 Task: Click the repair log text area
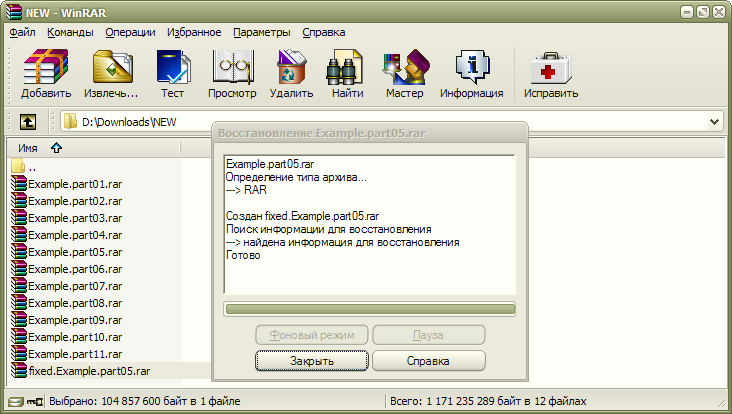click(x=370, y=224)
